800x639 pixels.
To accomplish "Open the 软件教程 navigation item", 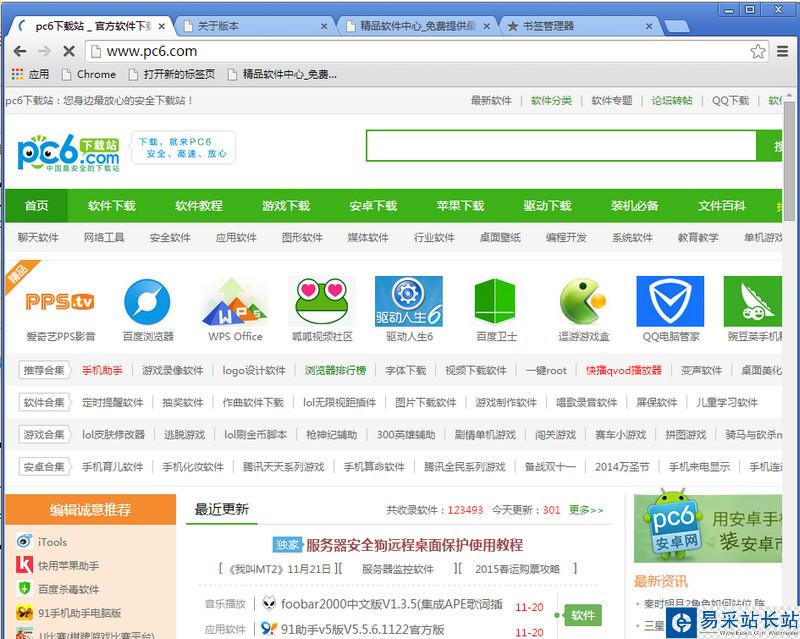I will (x=198, y=206).
